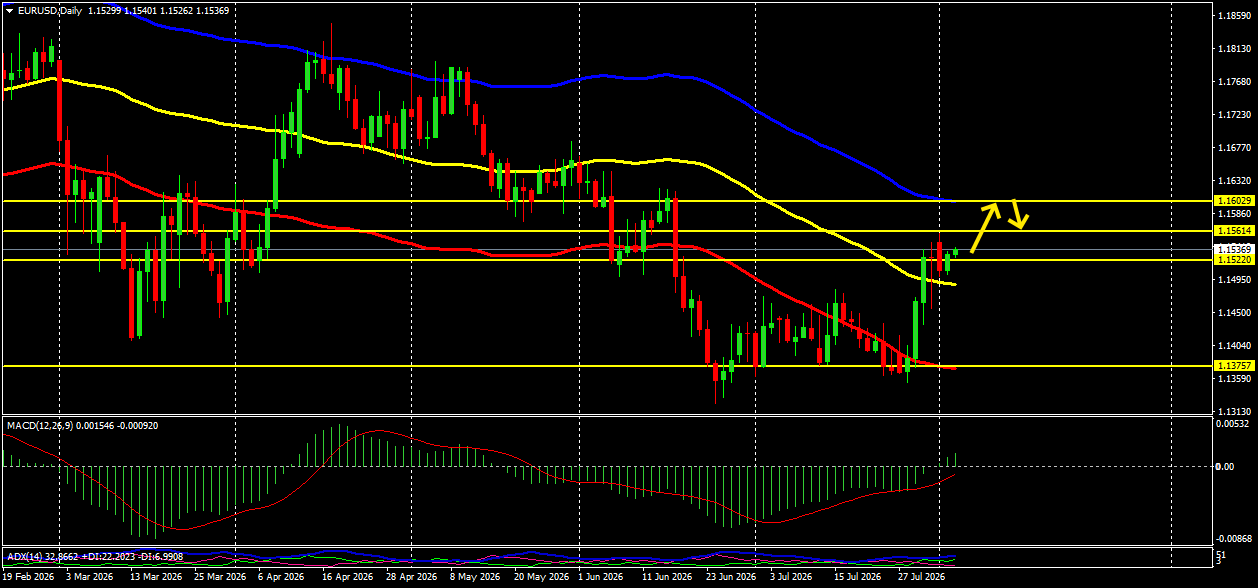The height and width of the screenshot is (588, 1258).
Task: Click the 1.16770 price axis value
Action: tap(1235, 148)
